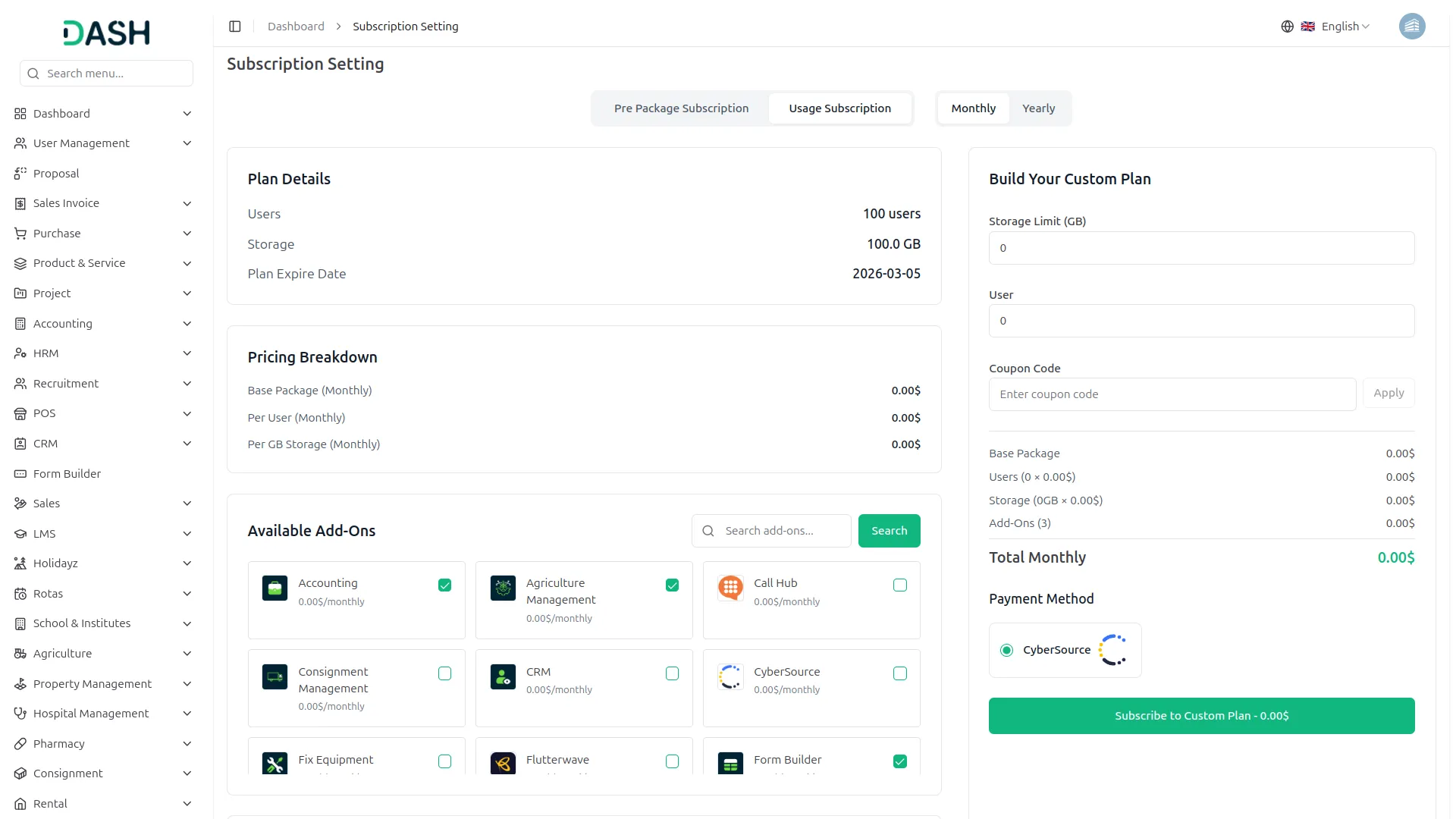Image resolution: width=1456 pixels, height=819 pixels.
Task: Click the Subscribe to Custom Plan button
Action: (1201, 716)
